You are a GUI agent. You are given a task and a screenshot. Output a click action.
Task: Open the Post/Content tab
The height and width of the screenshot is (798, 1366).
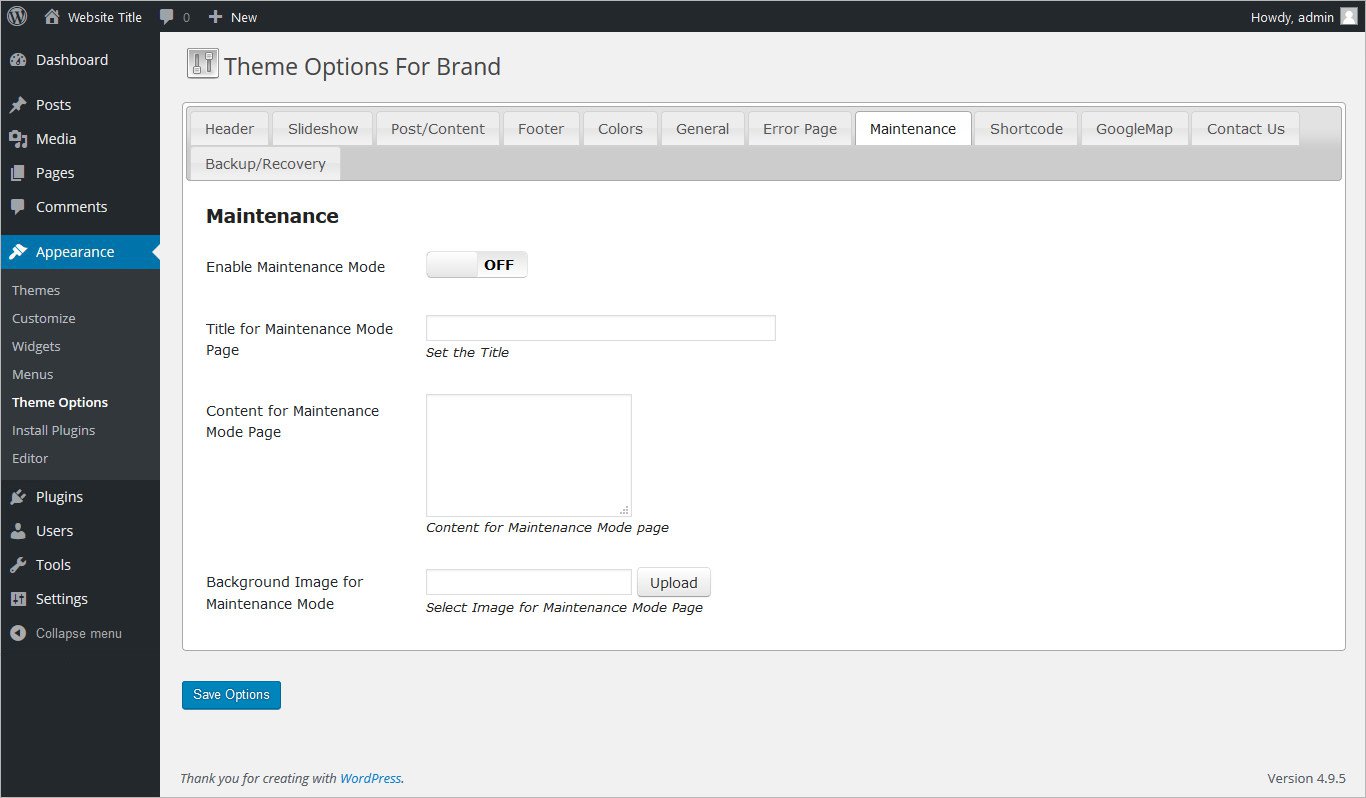click(x=438, y=128)
